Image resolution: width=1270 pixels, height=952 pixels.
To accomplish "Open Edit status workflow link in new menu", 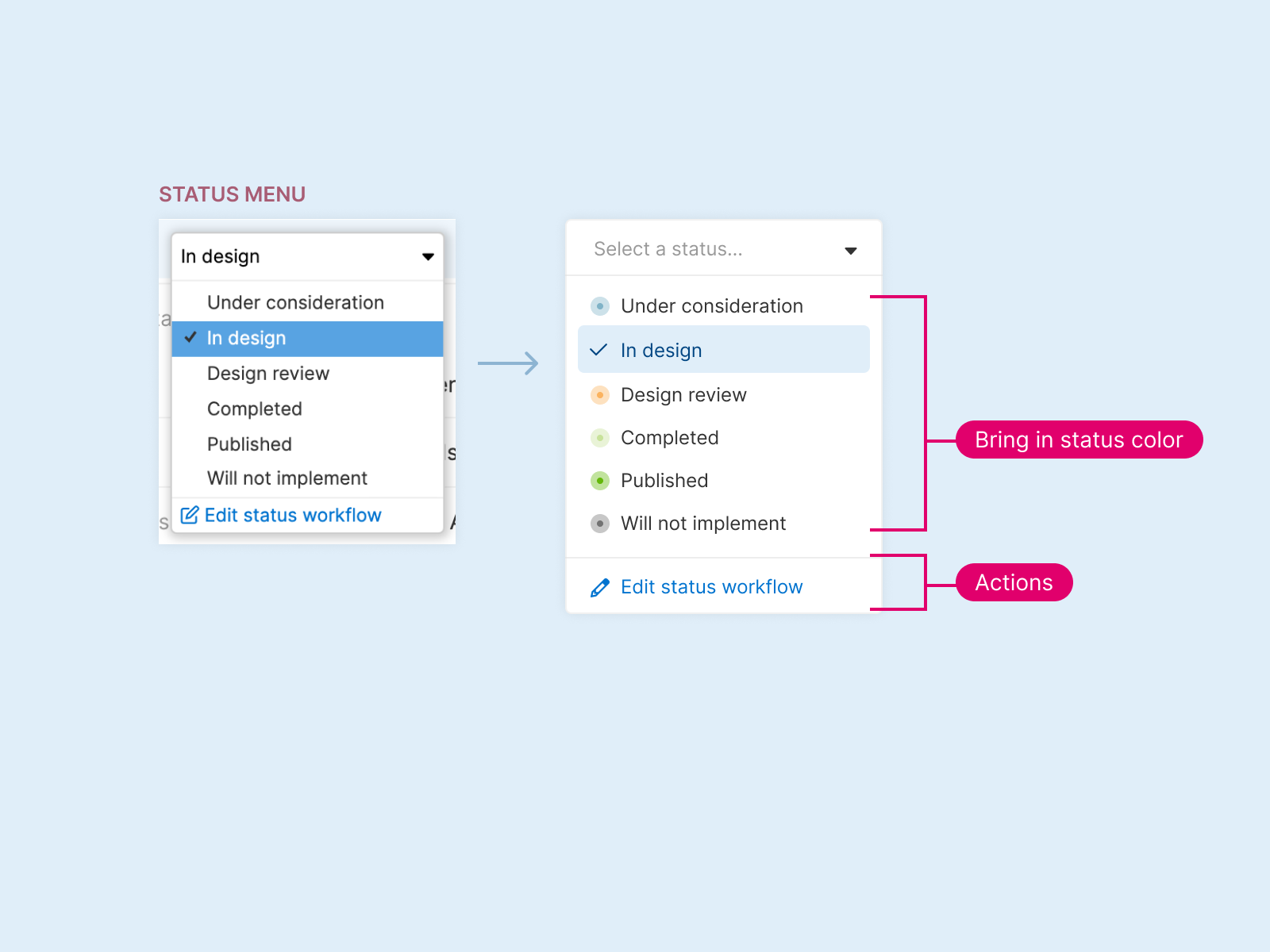I will point(711,587).
